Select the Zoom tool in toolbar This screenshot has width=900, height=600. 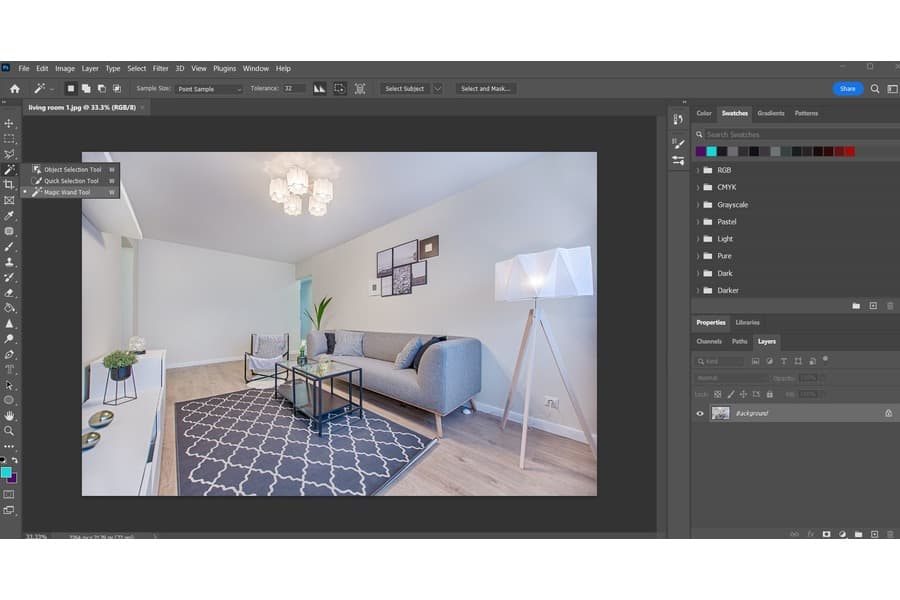(x=9, y=431)
